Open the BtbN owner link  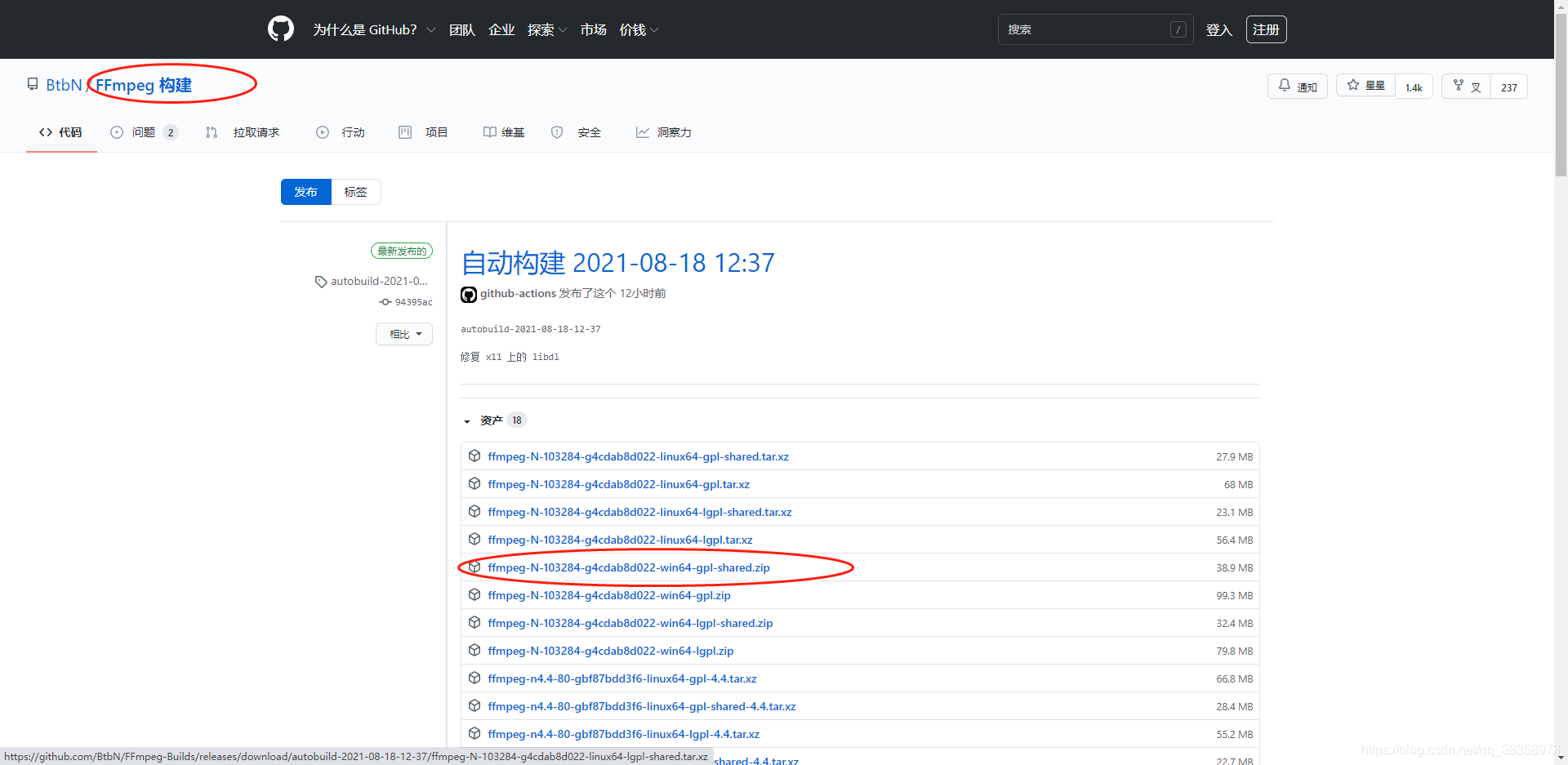pyautogui.click(x=64, y=85)
